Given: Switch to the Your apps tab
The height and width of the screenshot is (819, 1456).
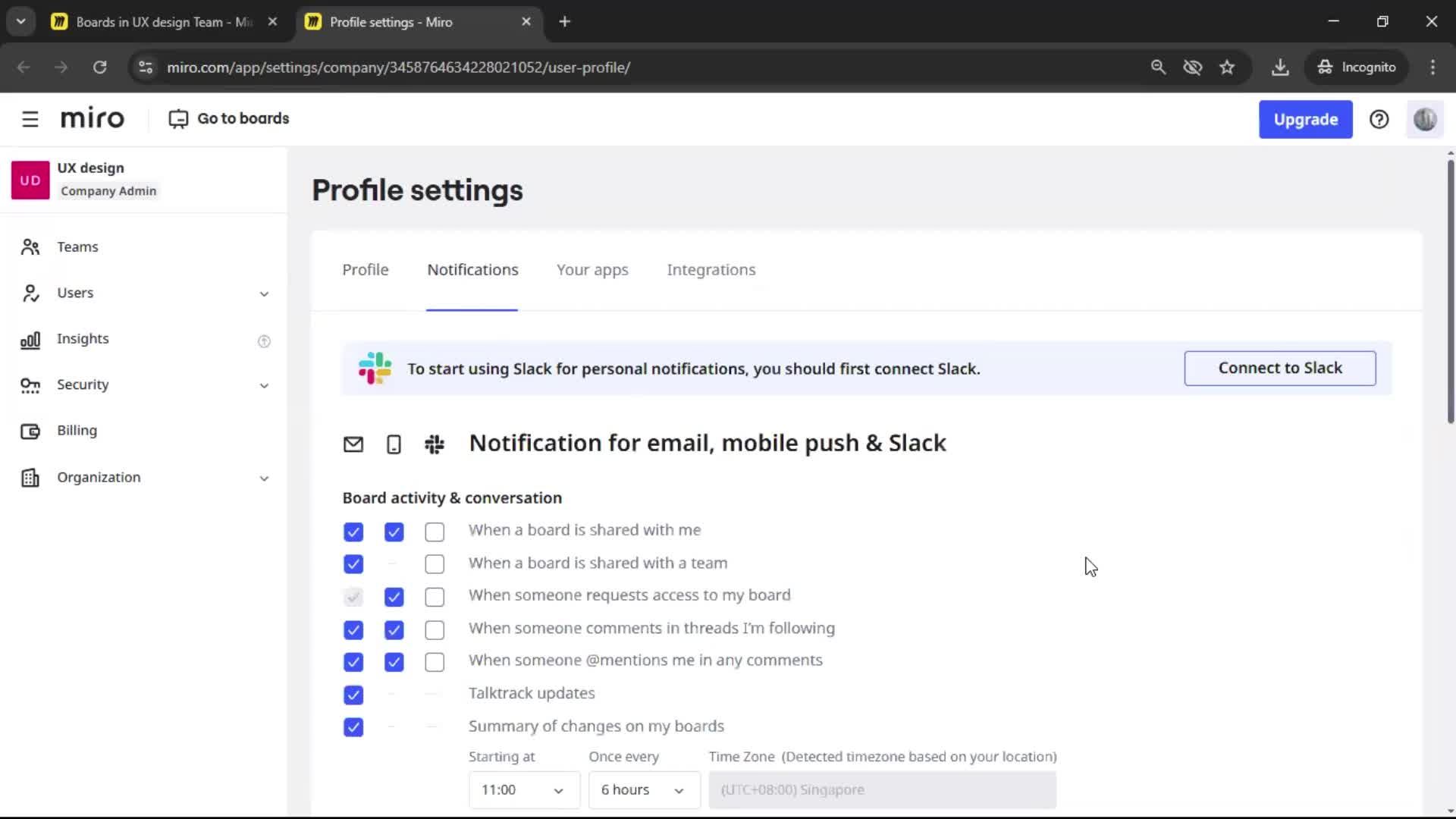Looking at the screenshot, I should coord(592,270).
